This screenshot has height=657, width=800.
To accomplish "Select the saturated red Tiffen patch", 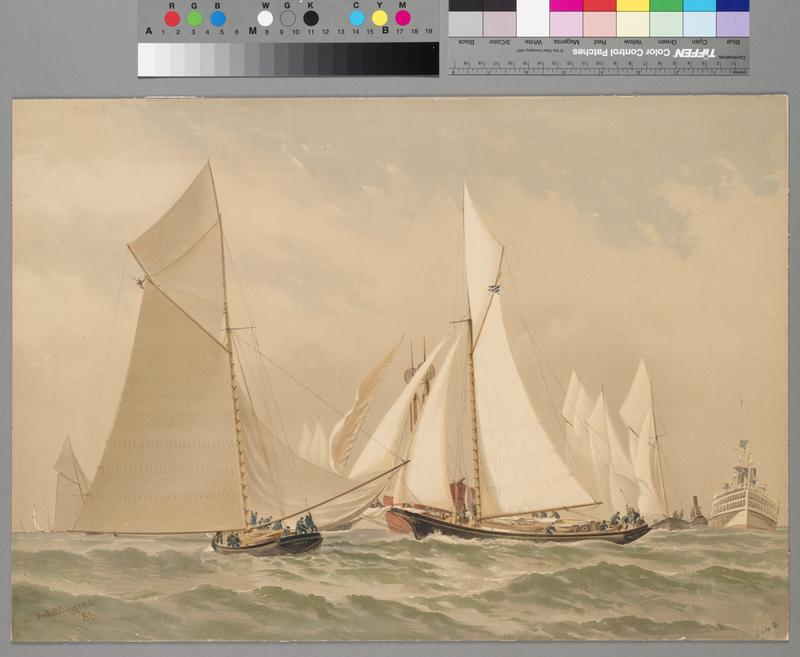I will click(x=599, y=5).
